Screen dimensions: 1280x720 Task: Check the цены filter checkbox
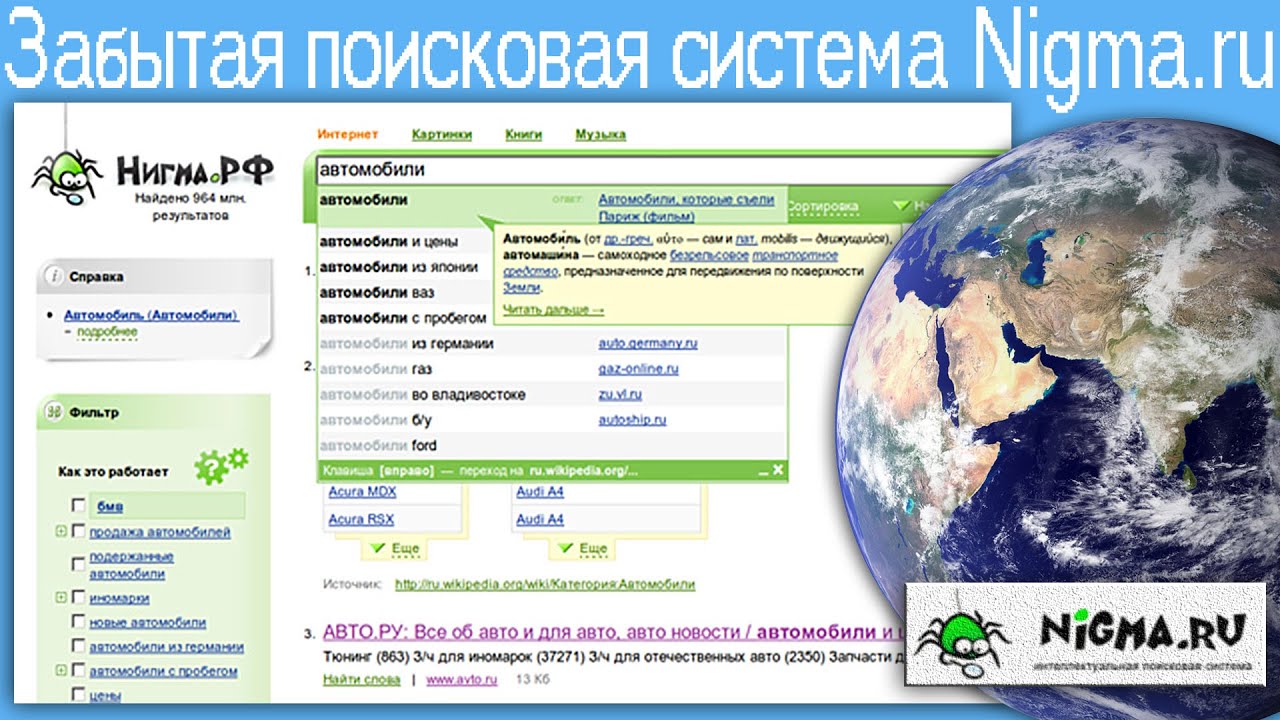pyautogui.click(x=78, y=695)
